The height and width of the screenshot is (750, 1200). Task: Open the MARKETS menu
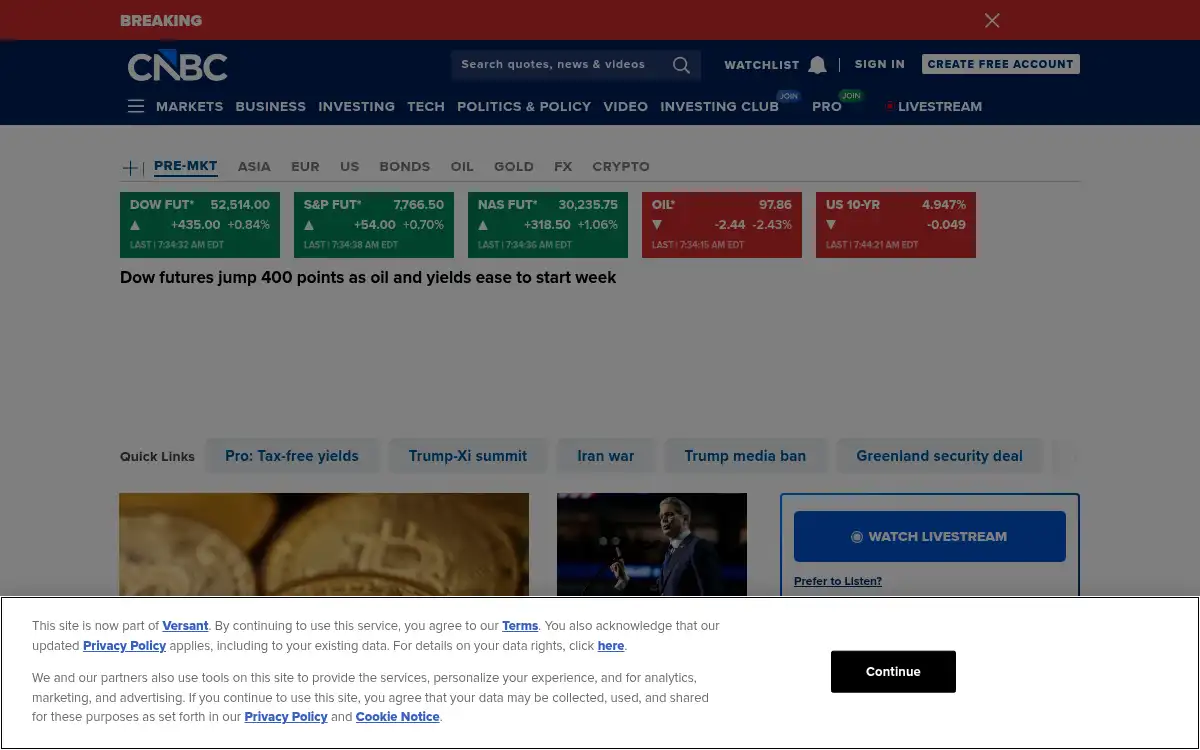(189, 106)
